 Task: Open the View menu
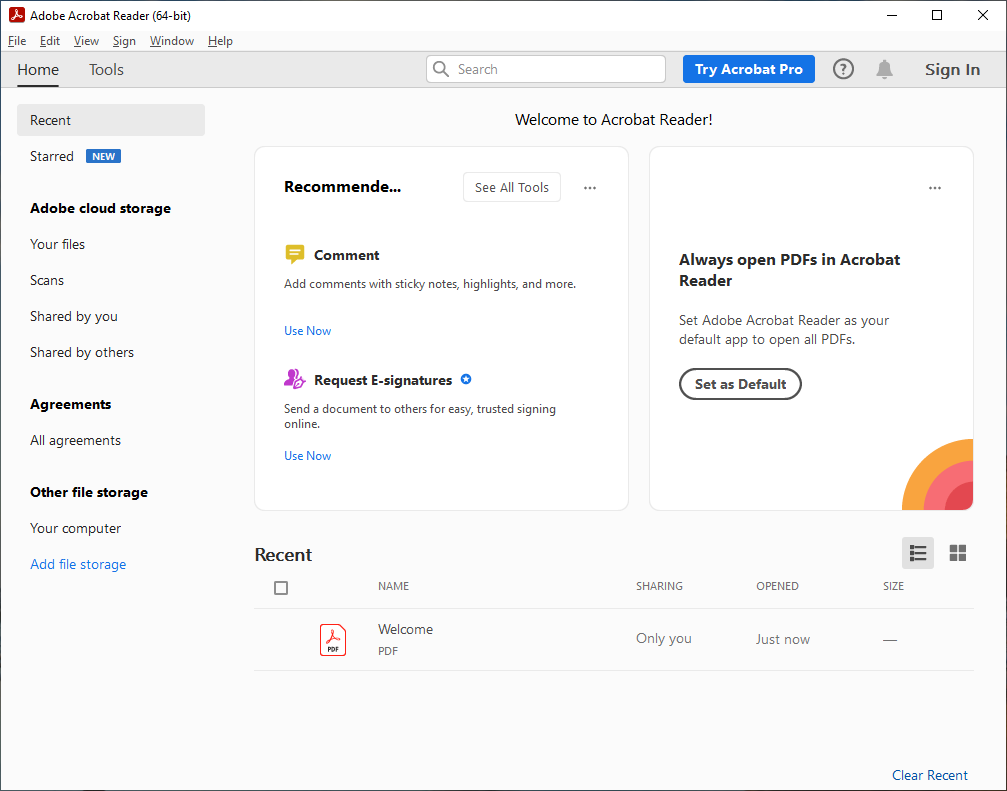[86, 41]
